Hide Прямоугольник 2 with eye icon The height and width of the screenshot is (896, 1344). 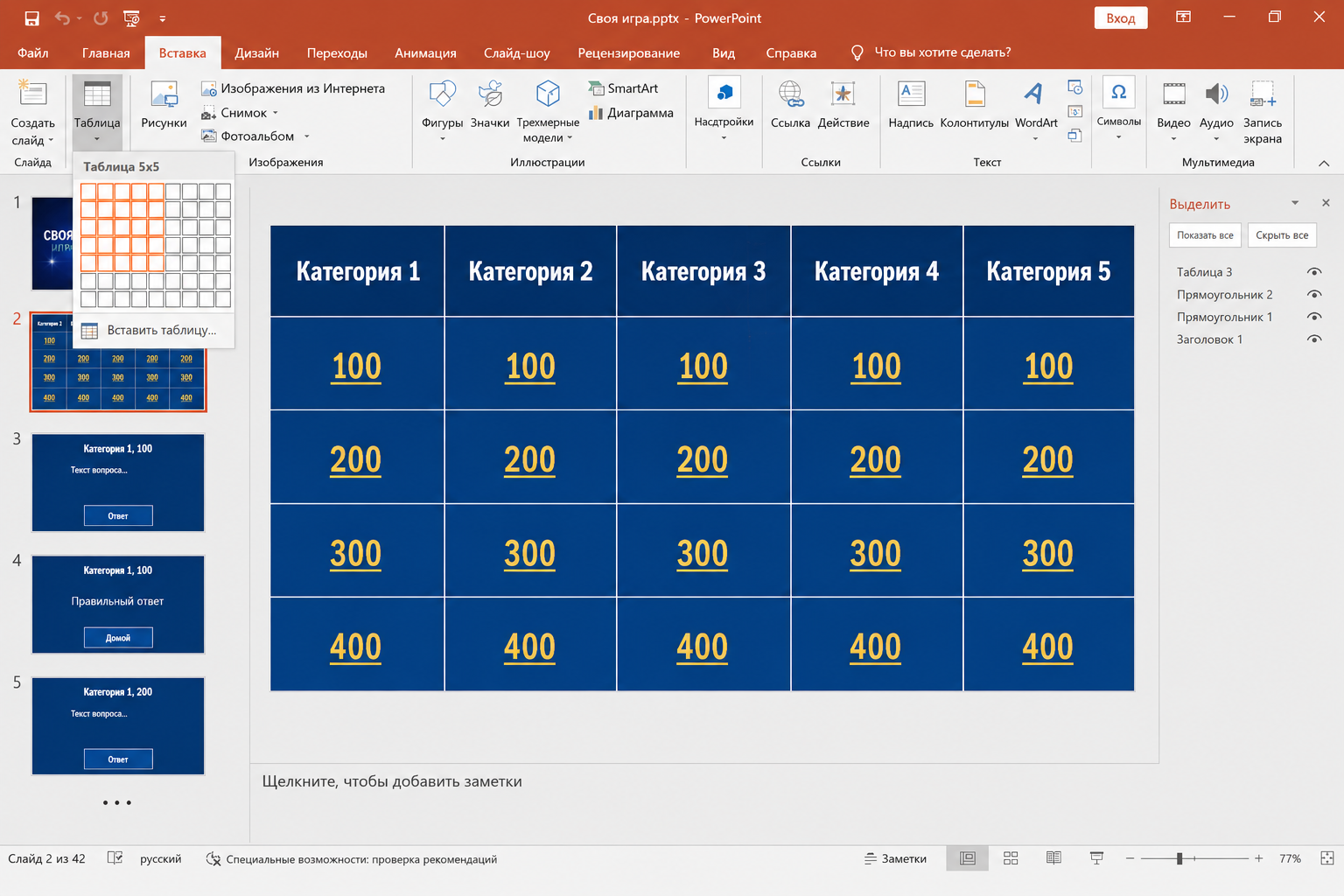(x=1314, y=295)
